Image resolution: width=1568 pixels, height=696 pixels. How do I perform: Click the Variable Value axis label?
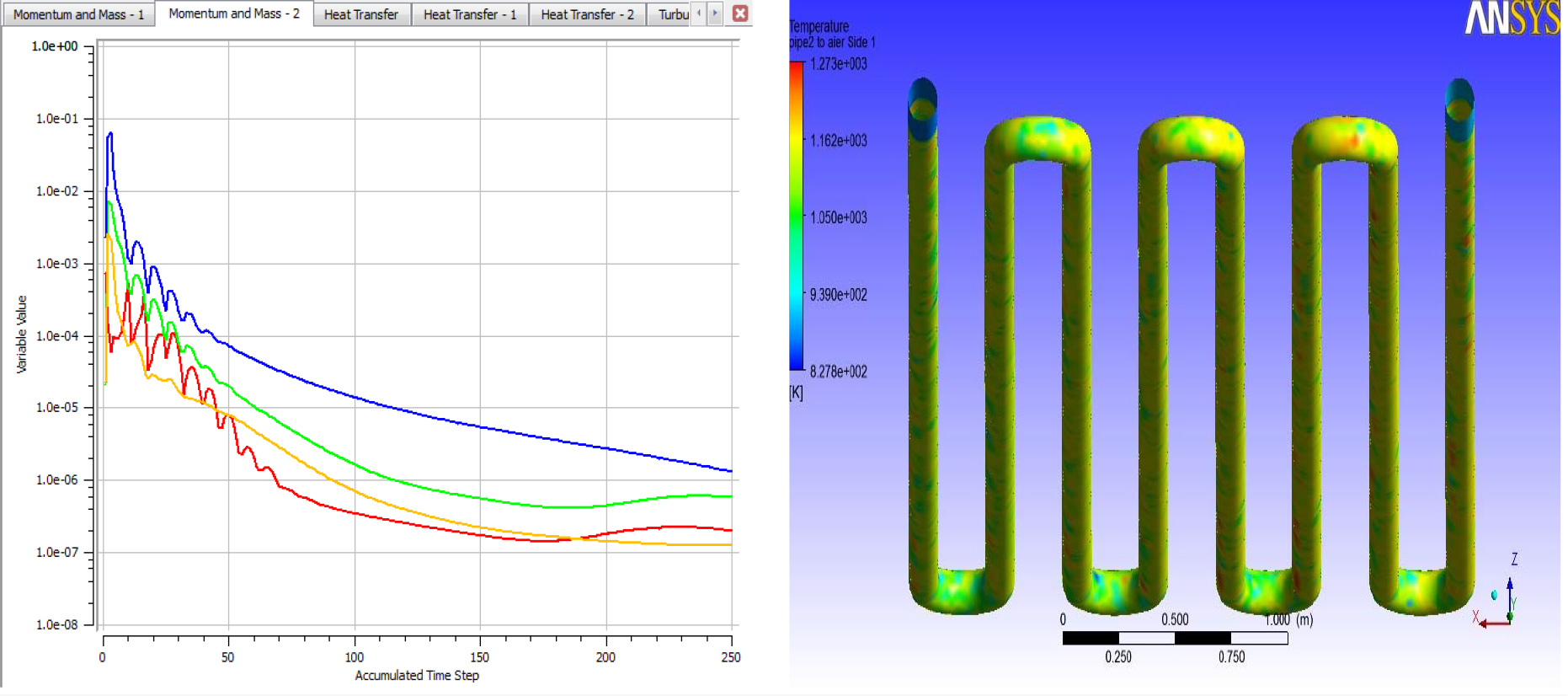pos(22,334)
